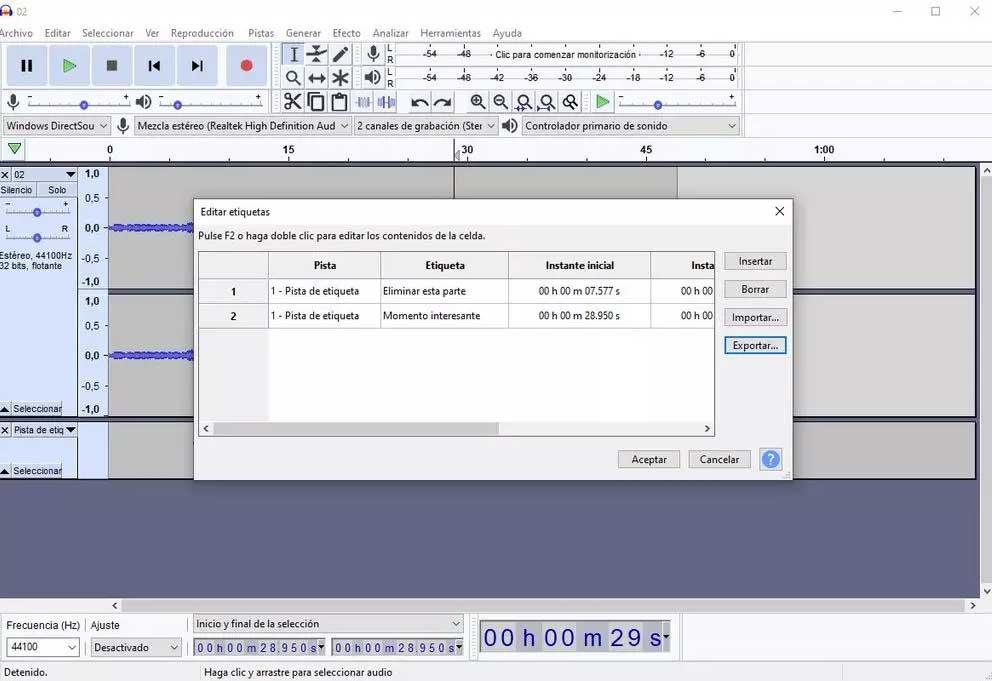Select the 'Momento interesante' label cell
The image size is (992, 681).
click(444, 316)
